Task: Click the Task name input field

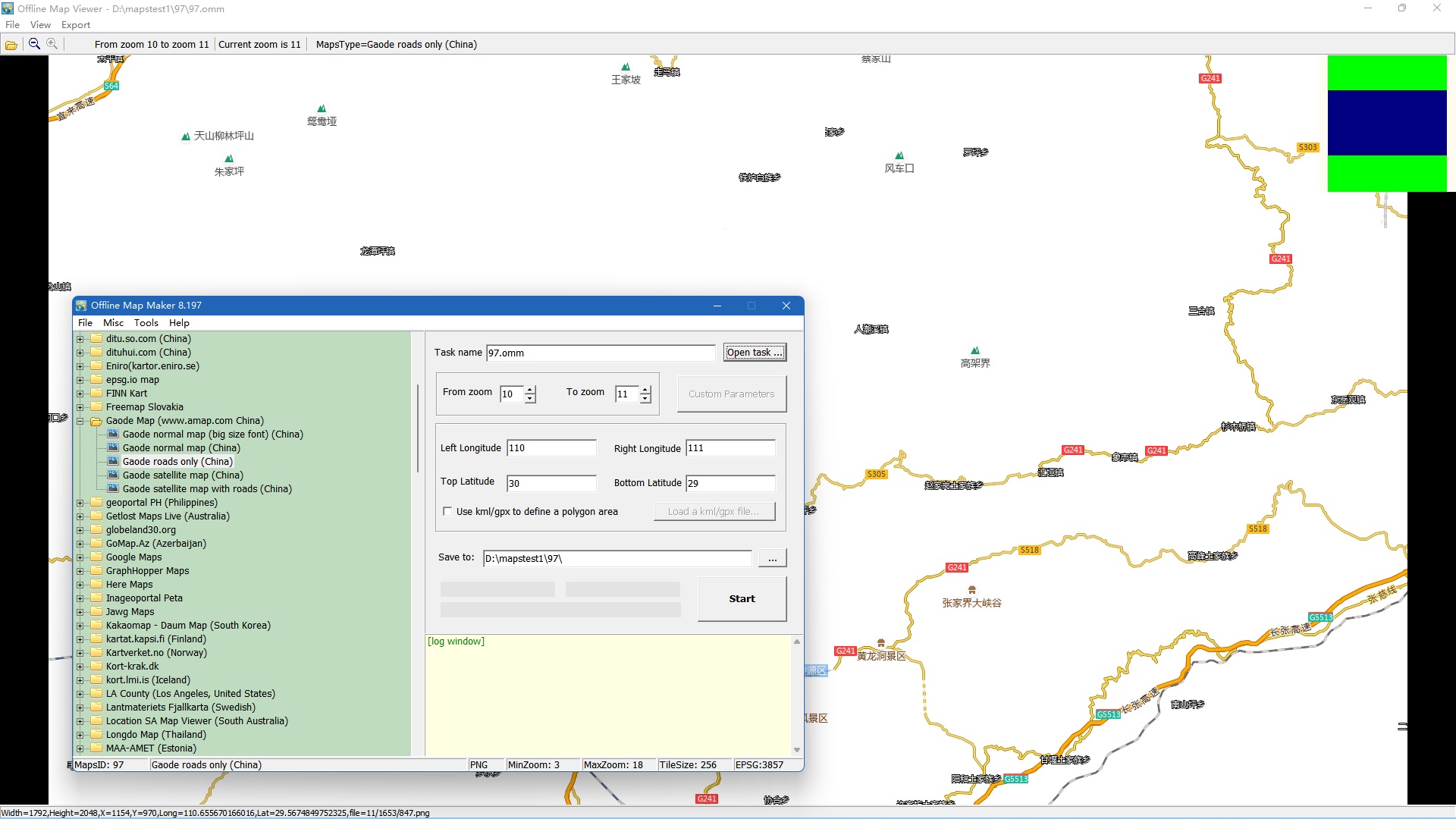Action: pyautogui.click(x=600, y=353)
